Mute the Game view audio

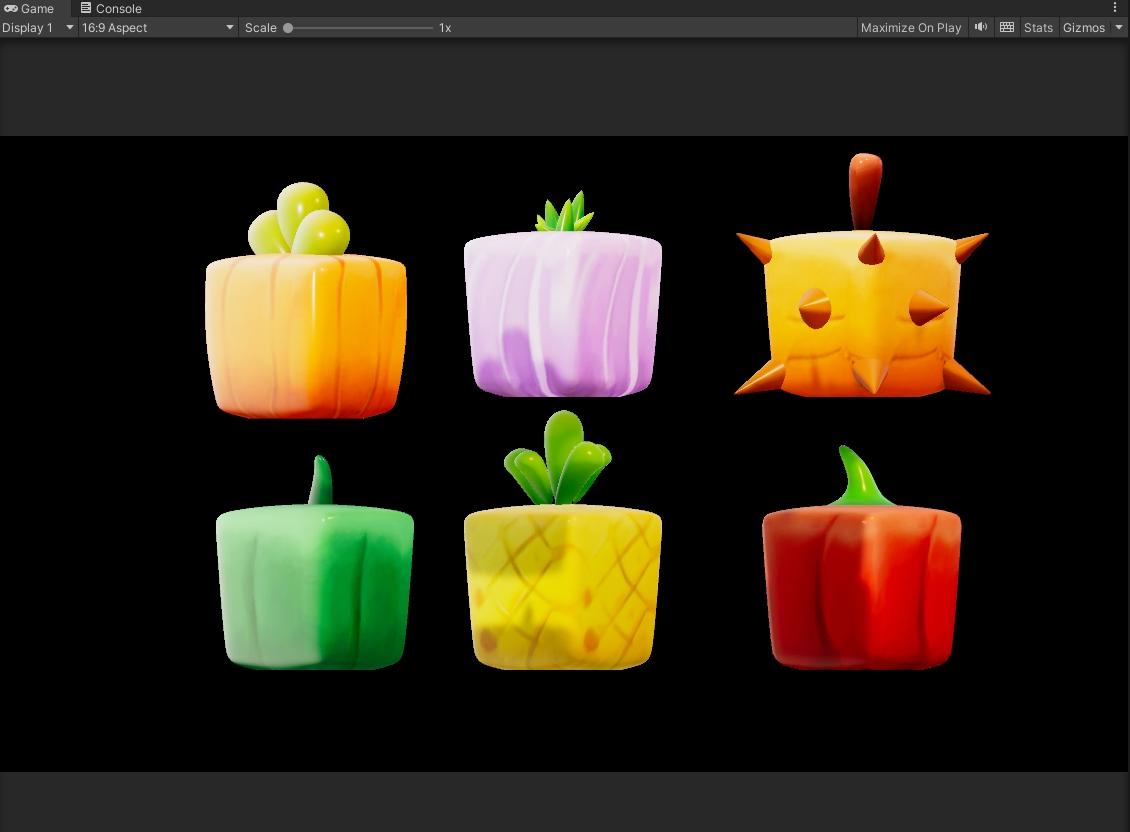click(x=981, y=27)
